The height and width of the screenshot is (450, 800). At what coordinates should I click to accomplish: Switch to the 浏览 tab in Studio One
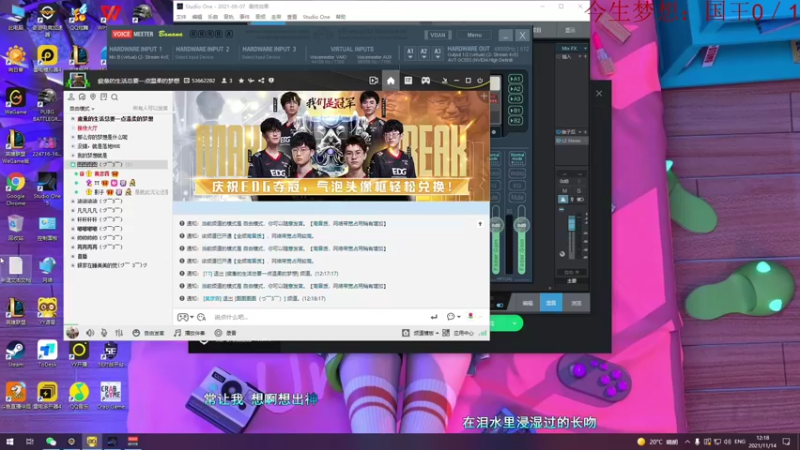pyautogui.click(x=576, y=303)
